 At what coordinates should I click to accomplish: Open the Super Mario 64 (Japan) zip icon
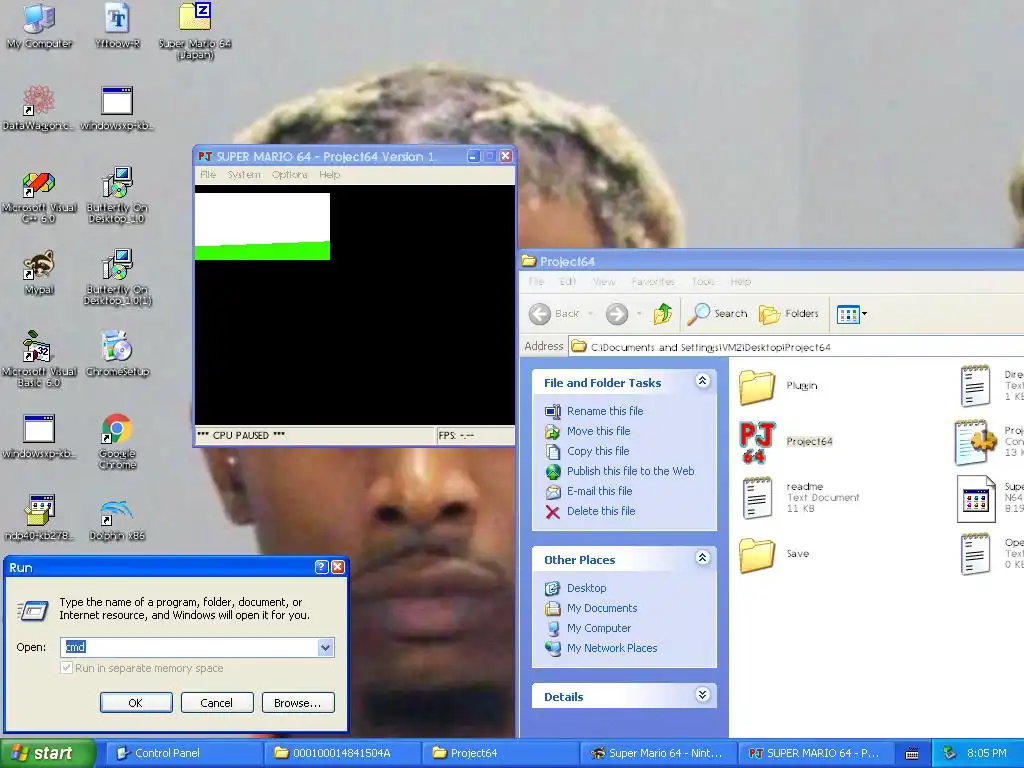(195, 30)
